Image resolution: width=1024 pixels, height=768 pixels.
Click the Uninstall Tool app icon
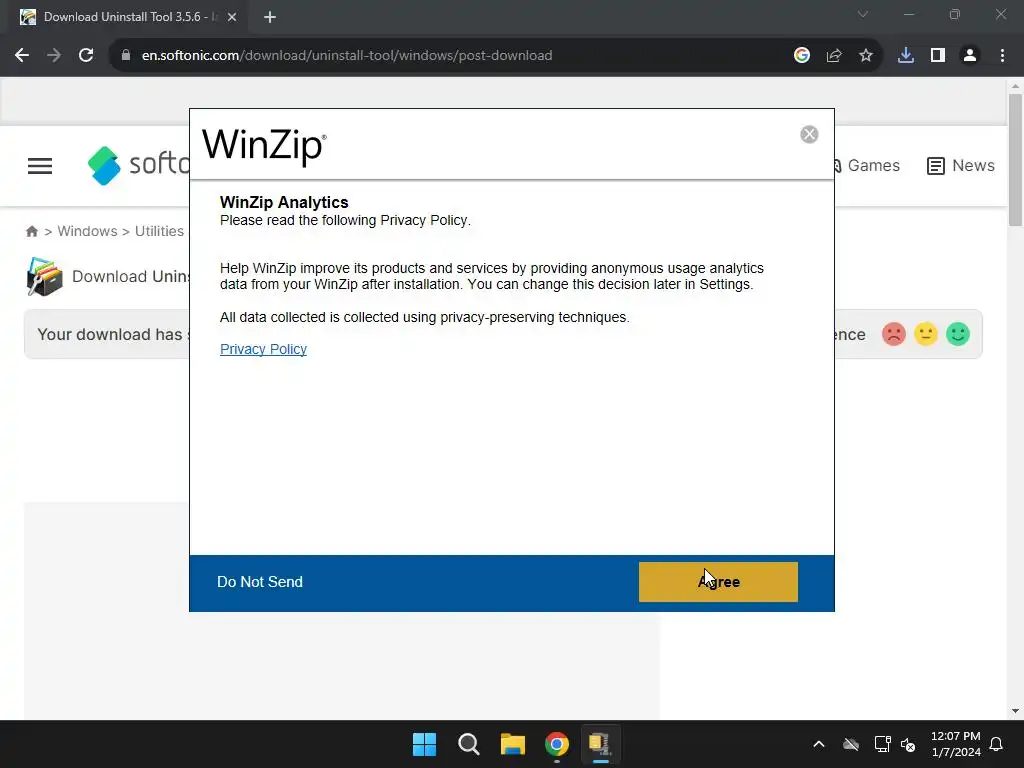44,276
